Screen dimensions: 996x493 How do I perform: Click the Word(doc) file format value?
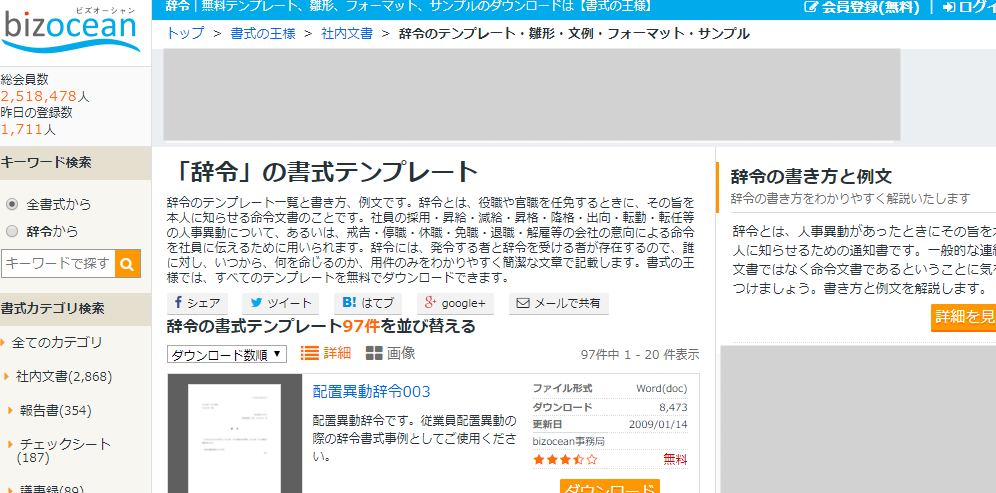pyautogui.click(x=661, y=389)
